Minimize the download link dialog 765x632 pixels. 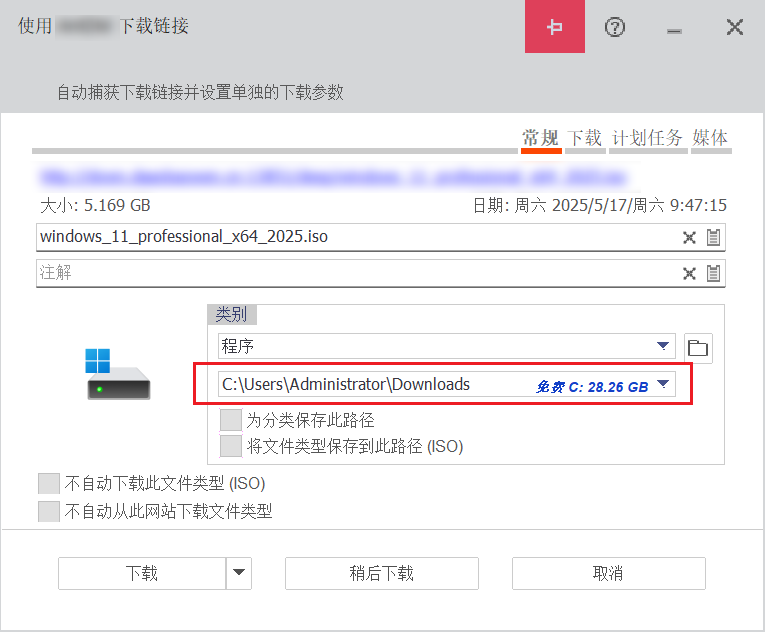[x=674, y=31]
